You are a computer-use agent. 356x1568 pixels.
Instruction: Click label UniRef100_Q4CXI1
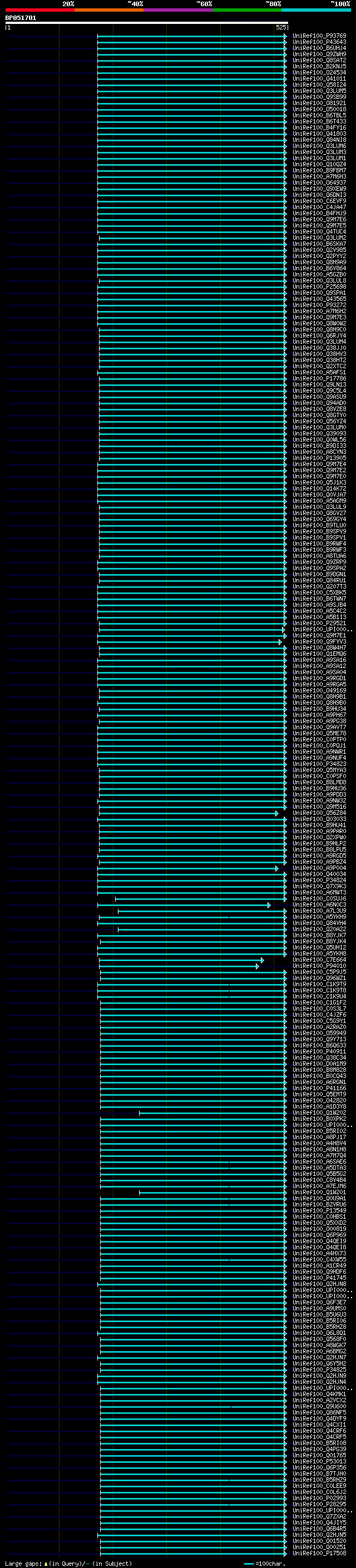click(319, 1425)
